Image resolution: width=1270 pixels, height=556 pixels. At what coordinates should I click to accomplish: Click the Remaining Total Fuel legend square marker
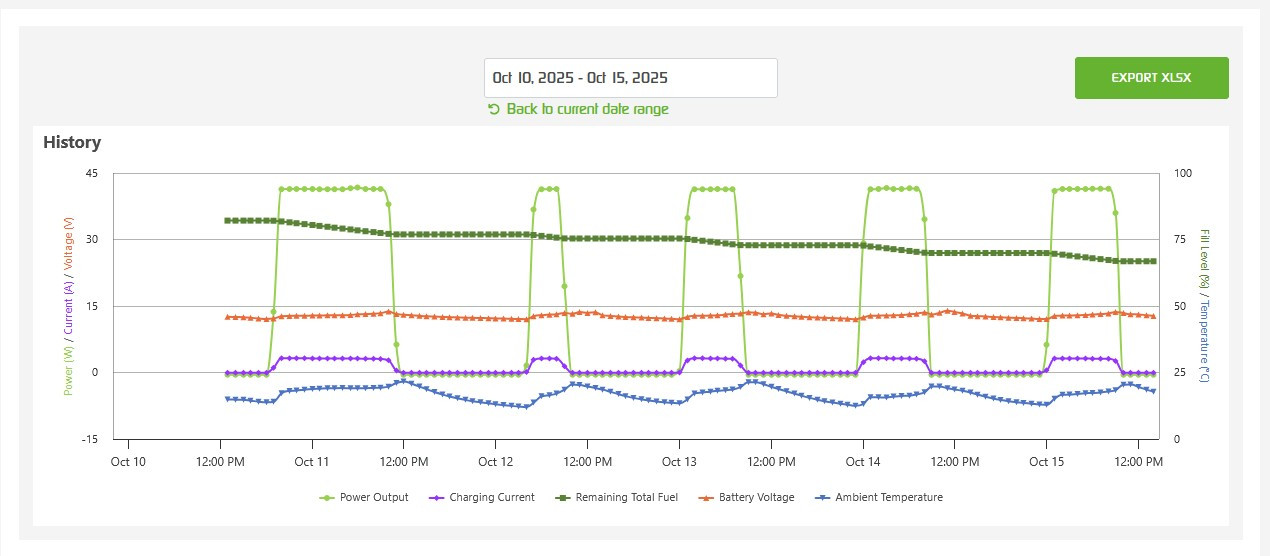click(x=562, y=497)
